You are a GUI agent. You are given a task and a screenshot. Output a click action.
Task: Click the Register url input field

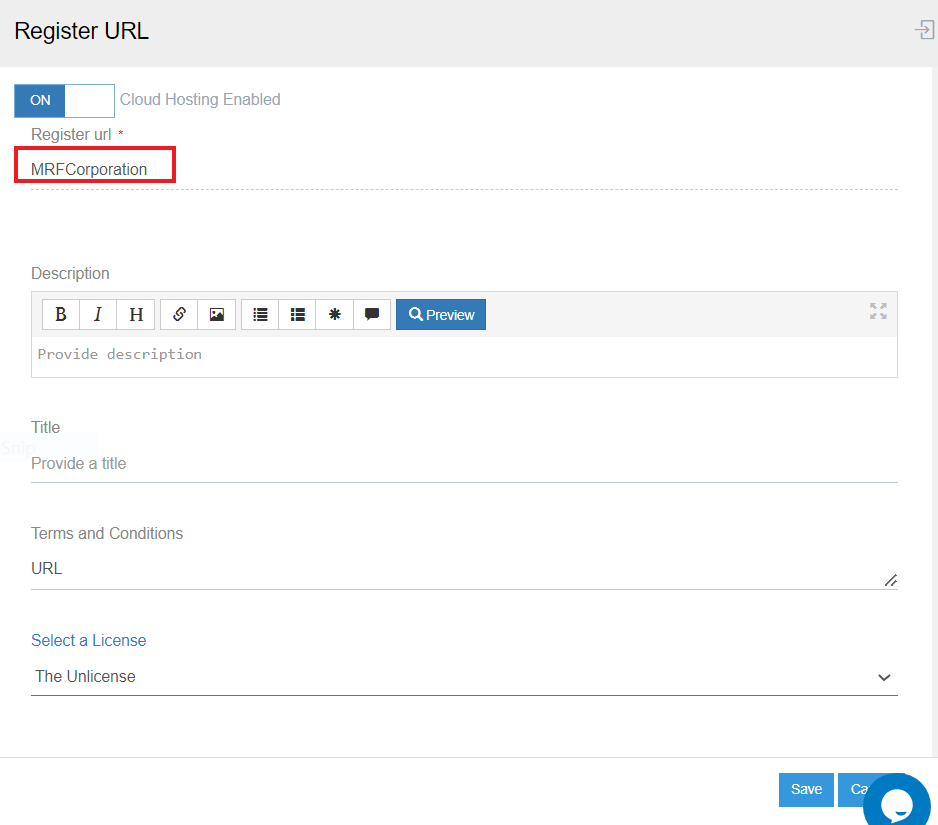(464, 169)
